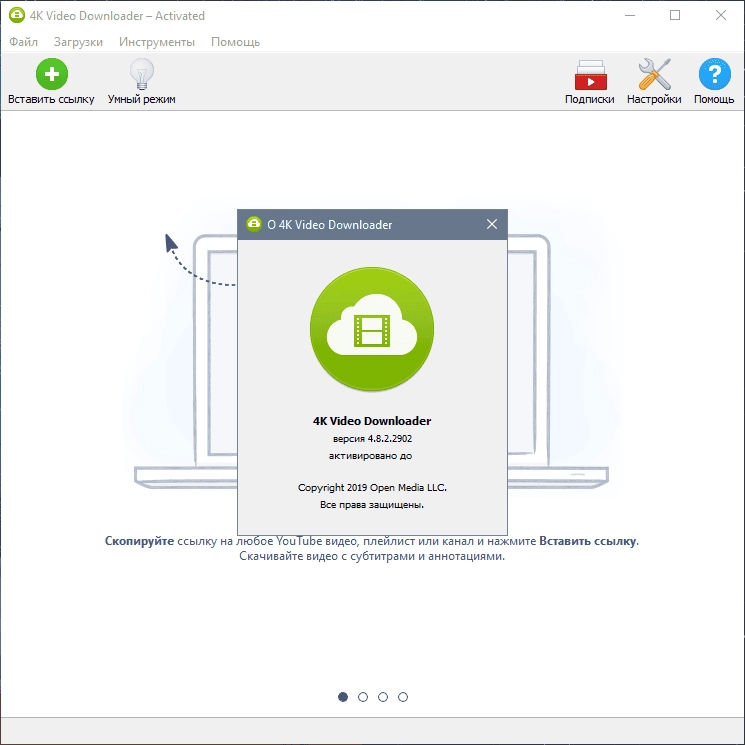
Task: Click the 'Copyright 2019 Open Media LLC.' text
Action: pyautogui.click(x=372, y=487)
